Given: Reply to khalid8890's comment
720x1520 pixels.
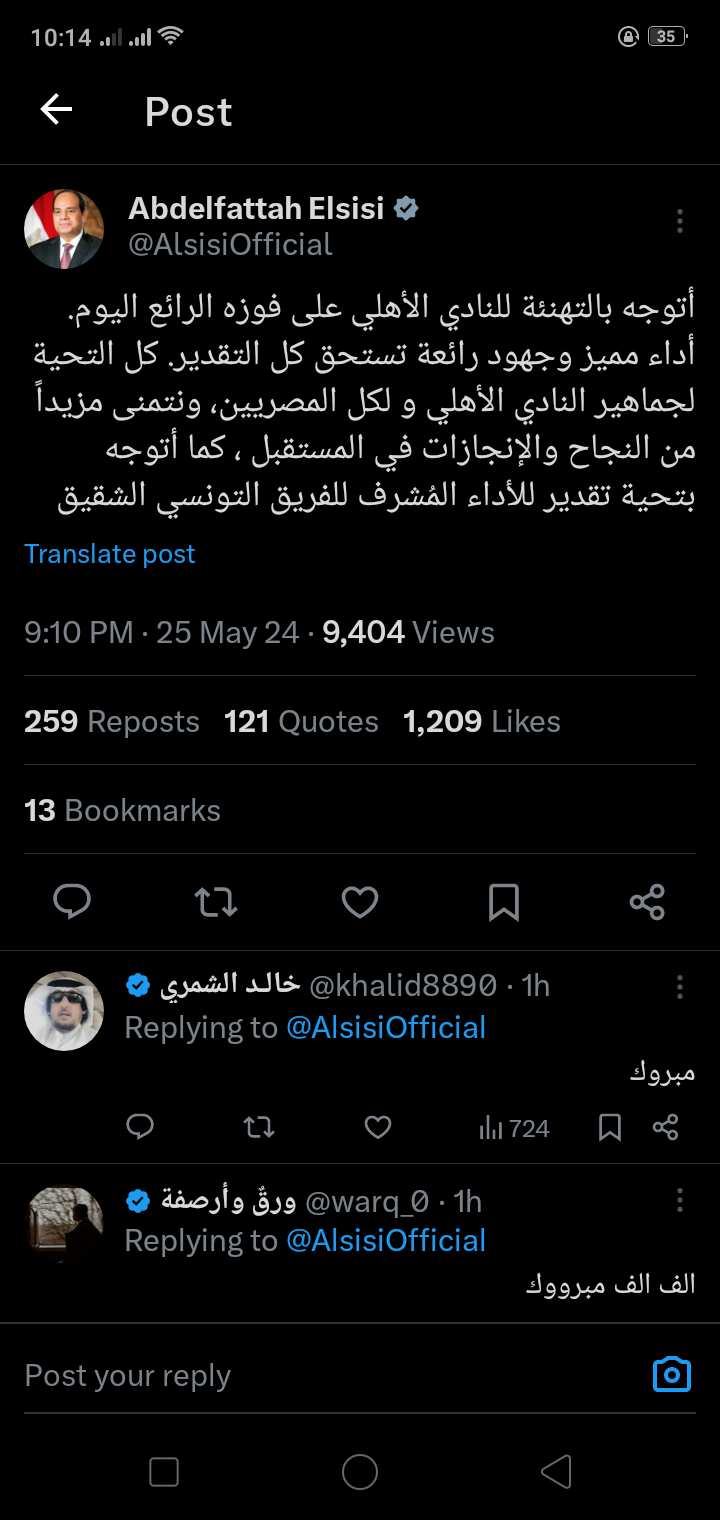Looking at the screenshot, I should point(140,1128).
